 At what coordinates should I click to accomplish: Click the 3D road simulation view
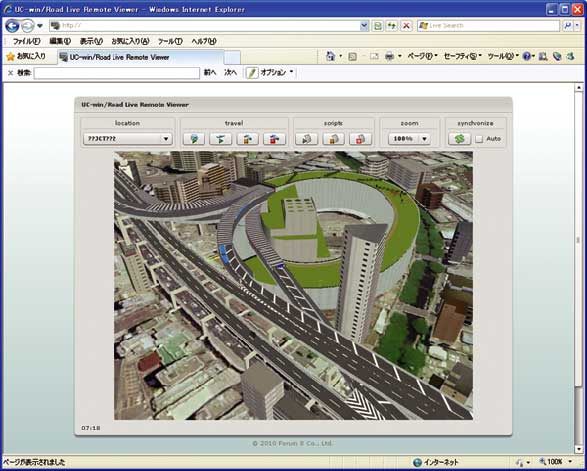pos(293,285)
